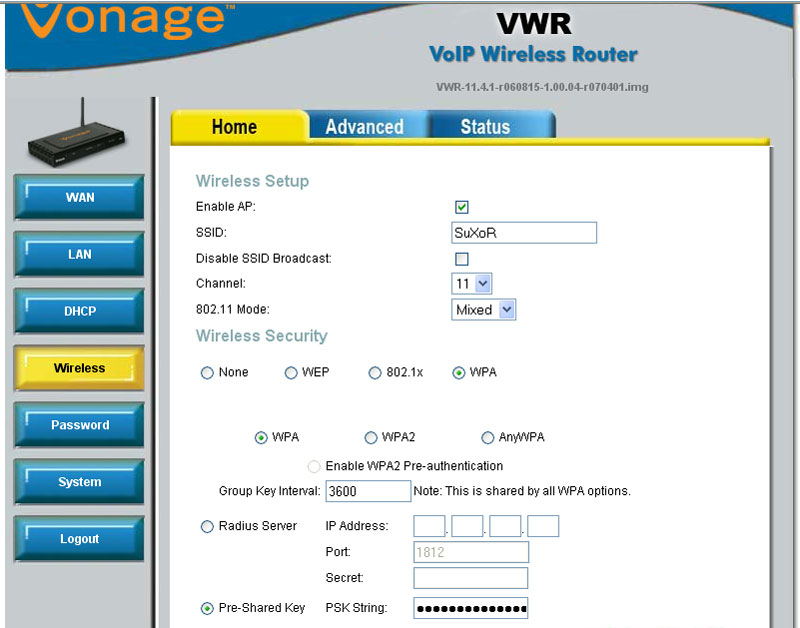This screenshot has height=628, width=800.
Task: Open the DHCP configuration page
Action: click(78, 311)
